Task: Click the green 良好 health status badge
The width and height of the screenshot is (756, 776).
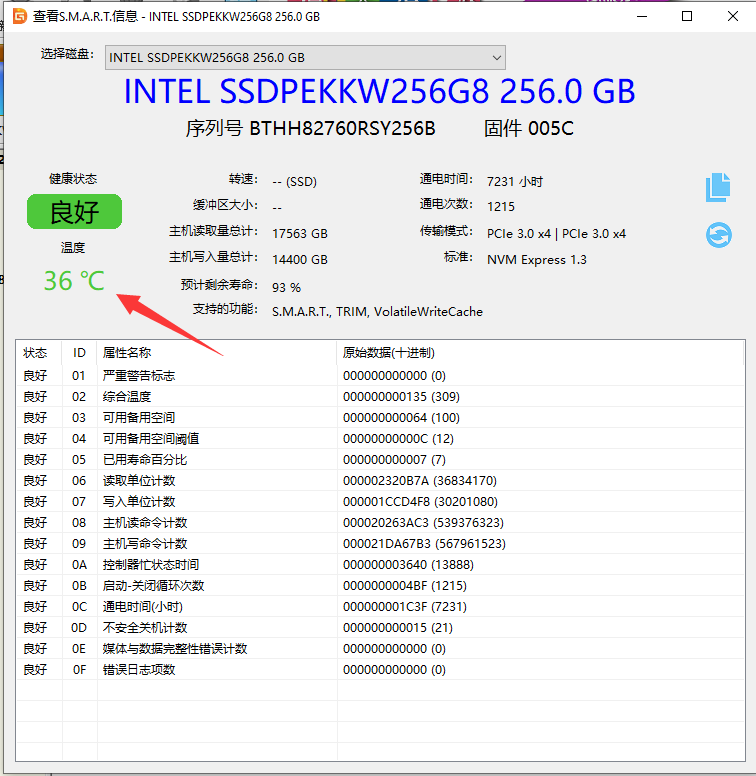Action: [x=74, y=212]
